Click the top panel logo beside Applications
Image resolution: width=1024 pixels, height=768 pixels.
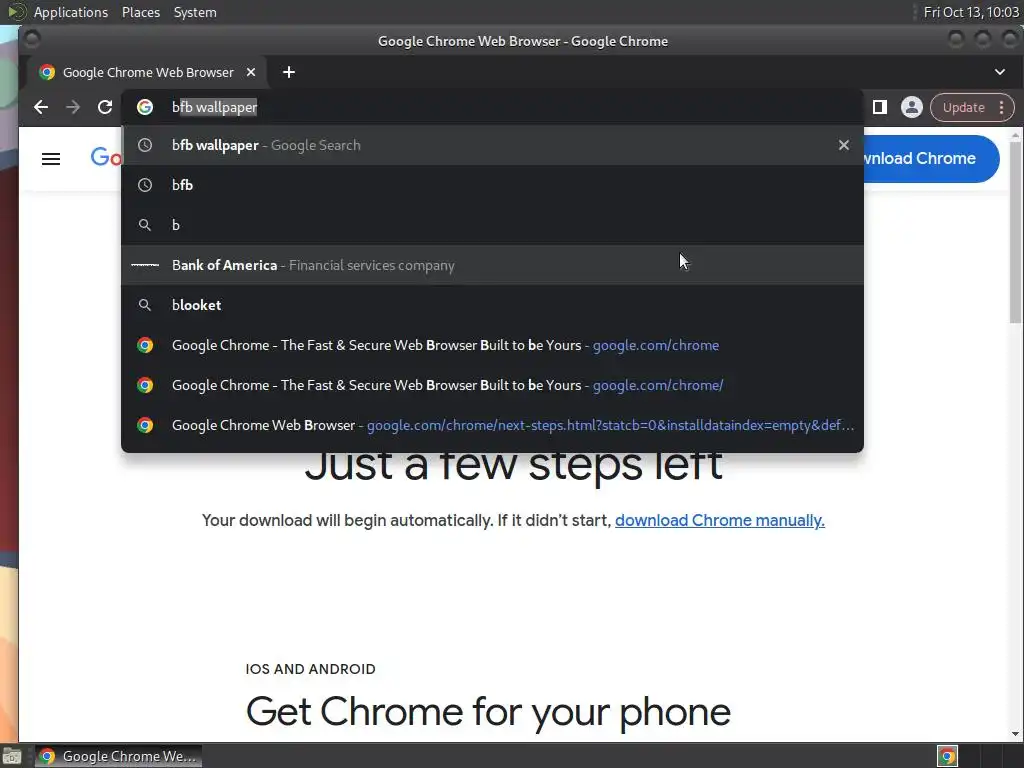[x=16, y=12]
